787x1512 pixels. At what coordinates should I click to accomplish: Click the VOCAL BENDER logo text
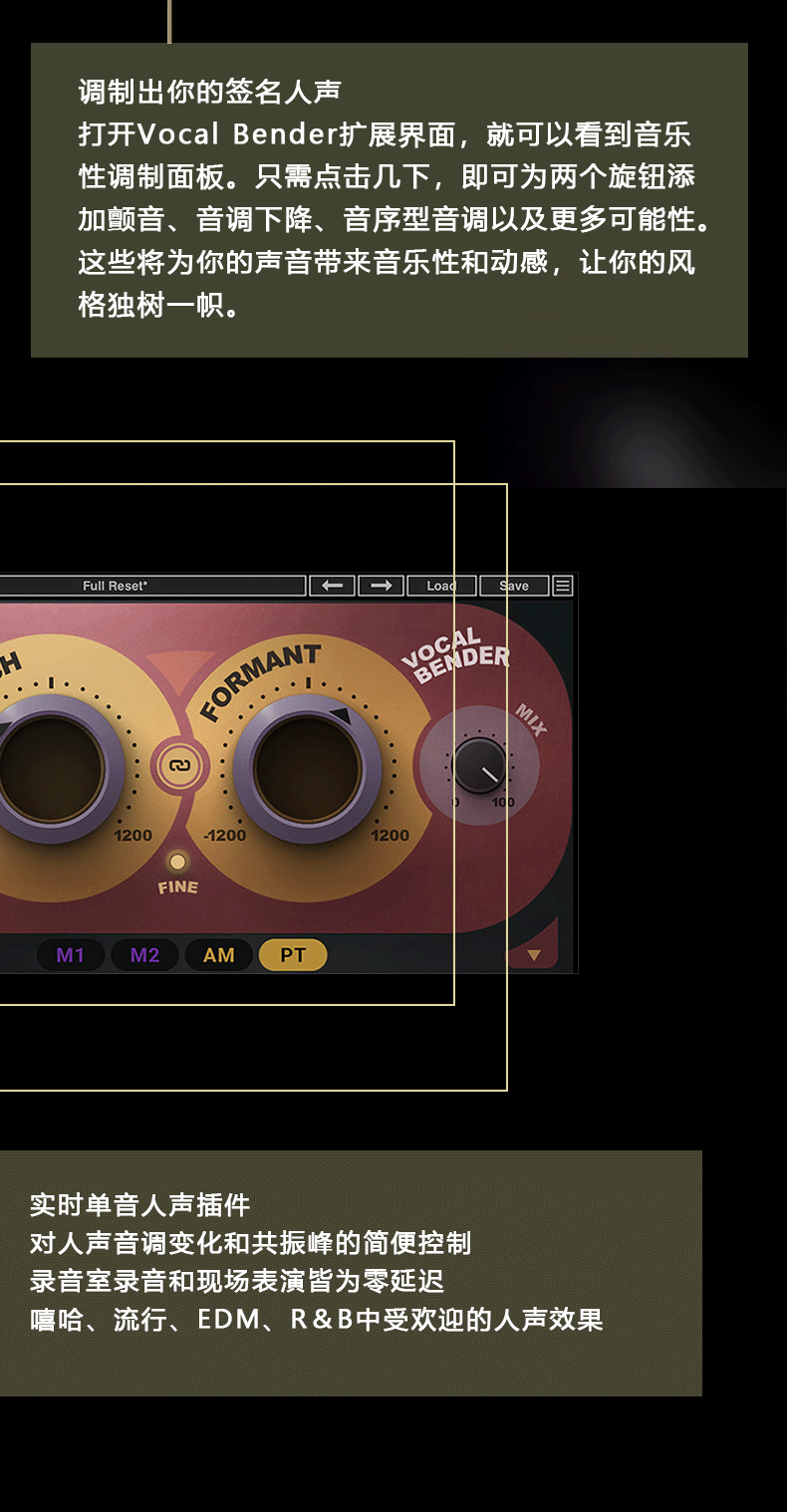[x=456, y=656]
